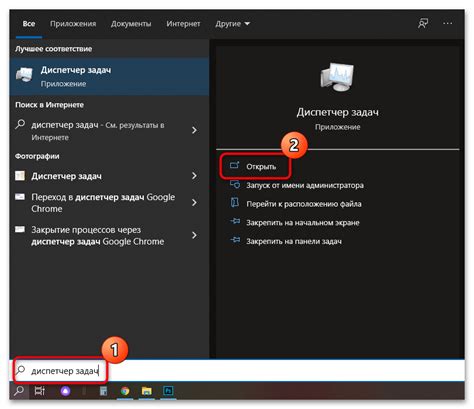This screenshot has height=409, width=474.
Task: Click Диспетчер задач title in preview pane
Action: 338,112
